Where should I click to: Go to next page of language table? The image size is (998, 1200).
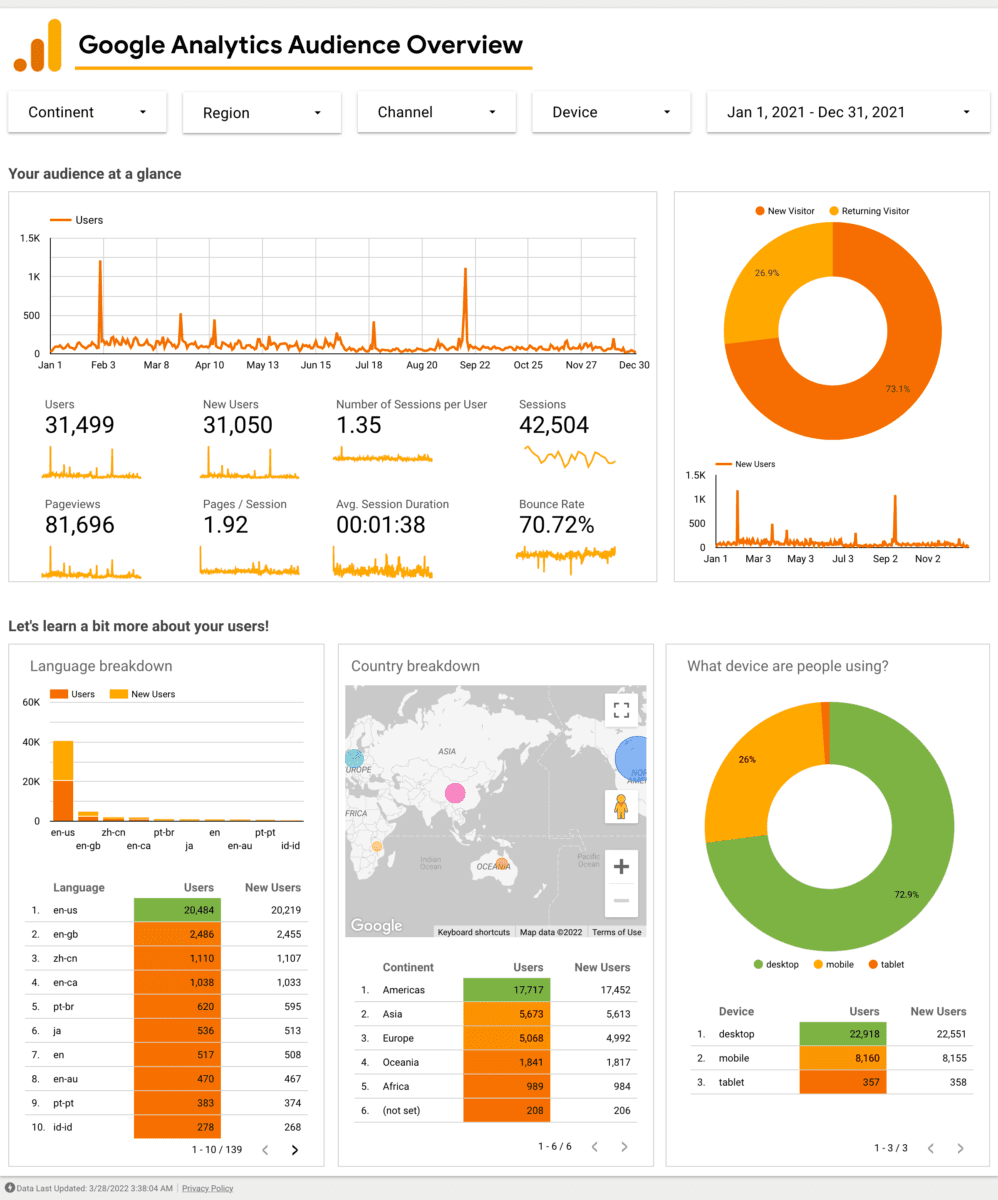pos(295,1150)
